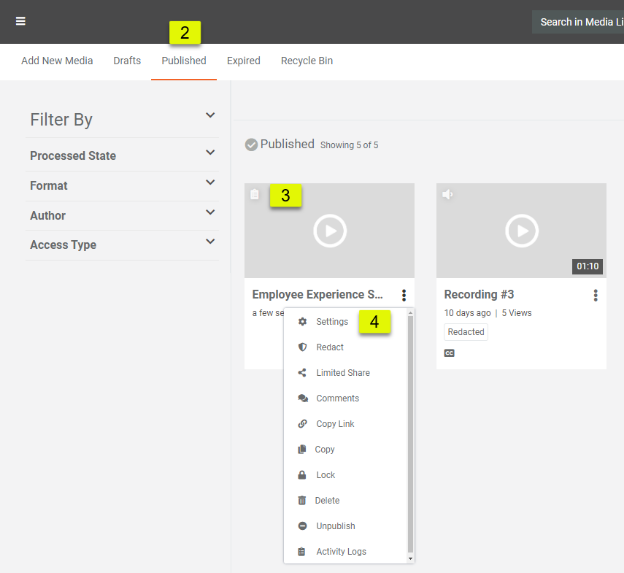Image resolution: width=624 pixels, height=573 pixels.
Task: Click the small icon on Employee Experience thumbnail
Action: pyautogui.click(x=255, y=194)
